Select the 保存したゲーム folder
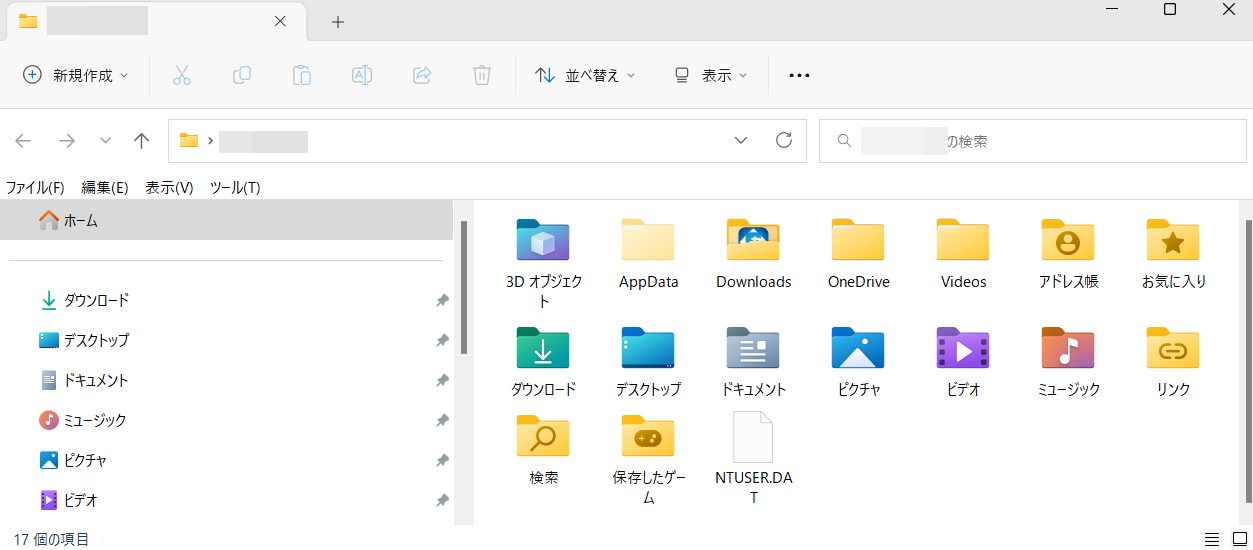 (648, 459)
